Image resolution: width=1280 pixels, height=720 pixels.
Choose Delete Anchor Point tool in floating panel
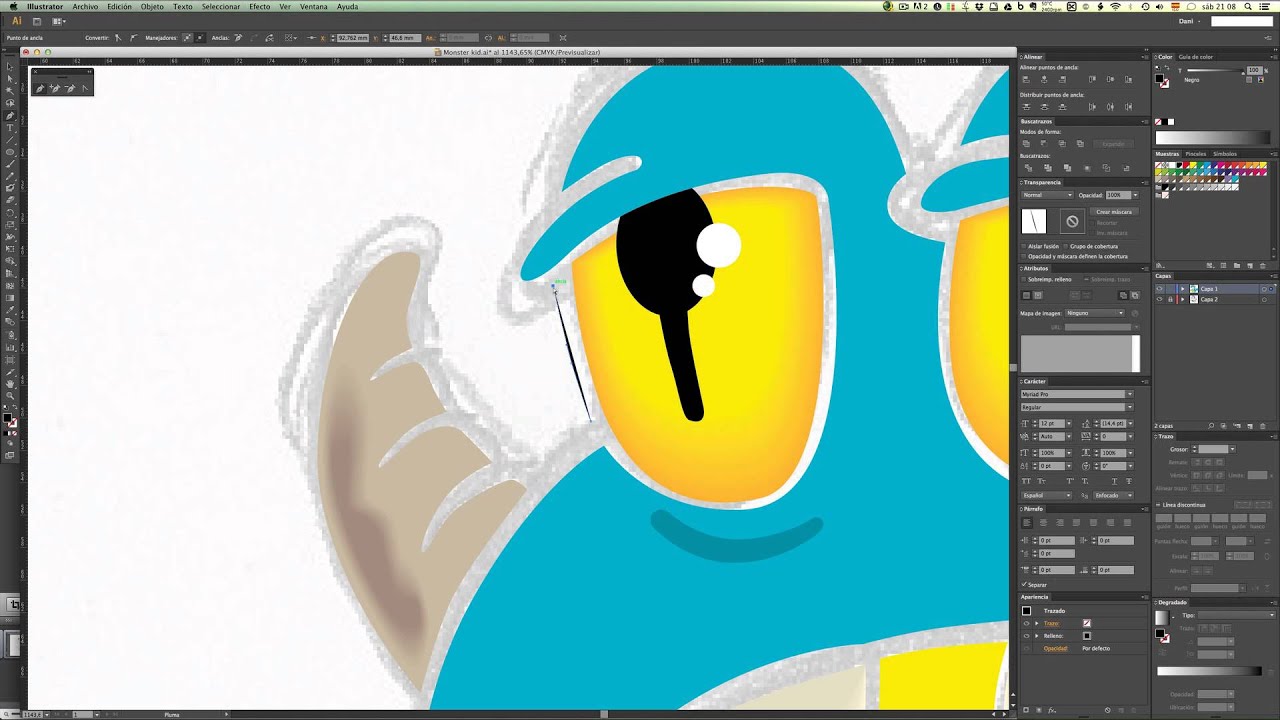point(70,88)
